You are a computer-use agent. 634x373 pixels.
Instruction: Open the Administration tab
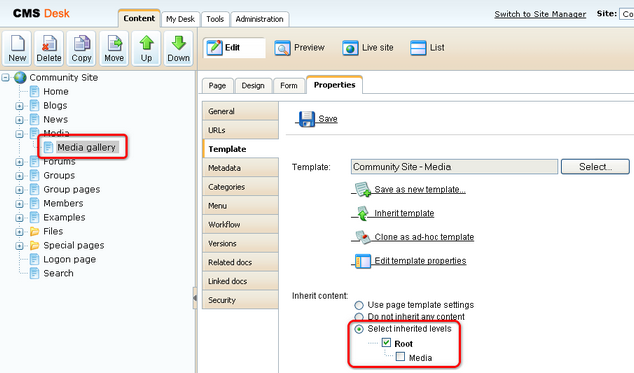point(260,19)
